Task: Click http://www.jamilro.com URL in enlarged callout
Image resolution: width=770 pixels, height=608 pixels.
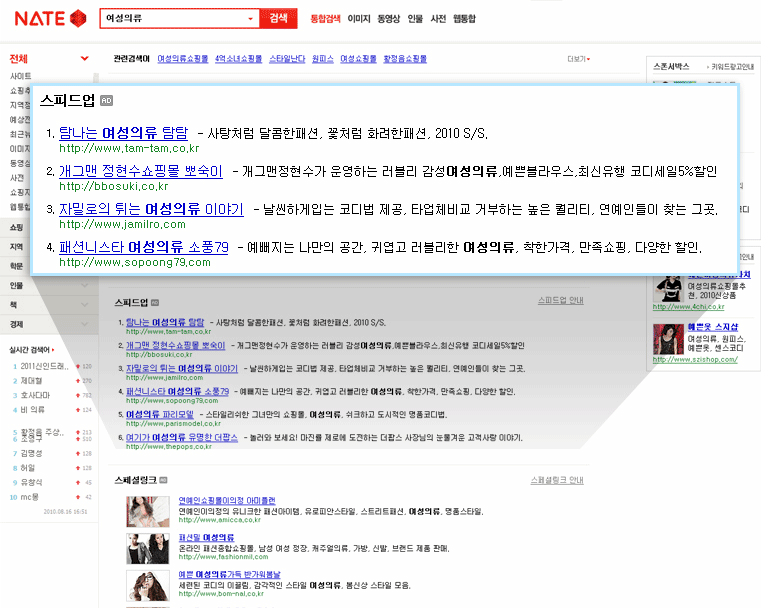Action: pos(122,224)
